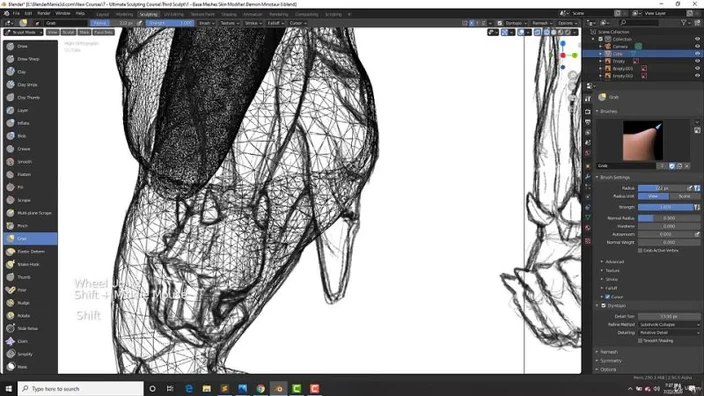Viewport: 704px width, 396px height.
Task: Enable Grab Active Vertex checkbox
Action: tap(640, 251)
